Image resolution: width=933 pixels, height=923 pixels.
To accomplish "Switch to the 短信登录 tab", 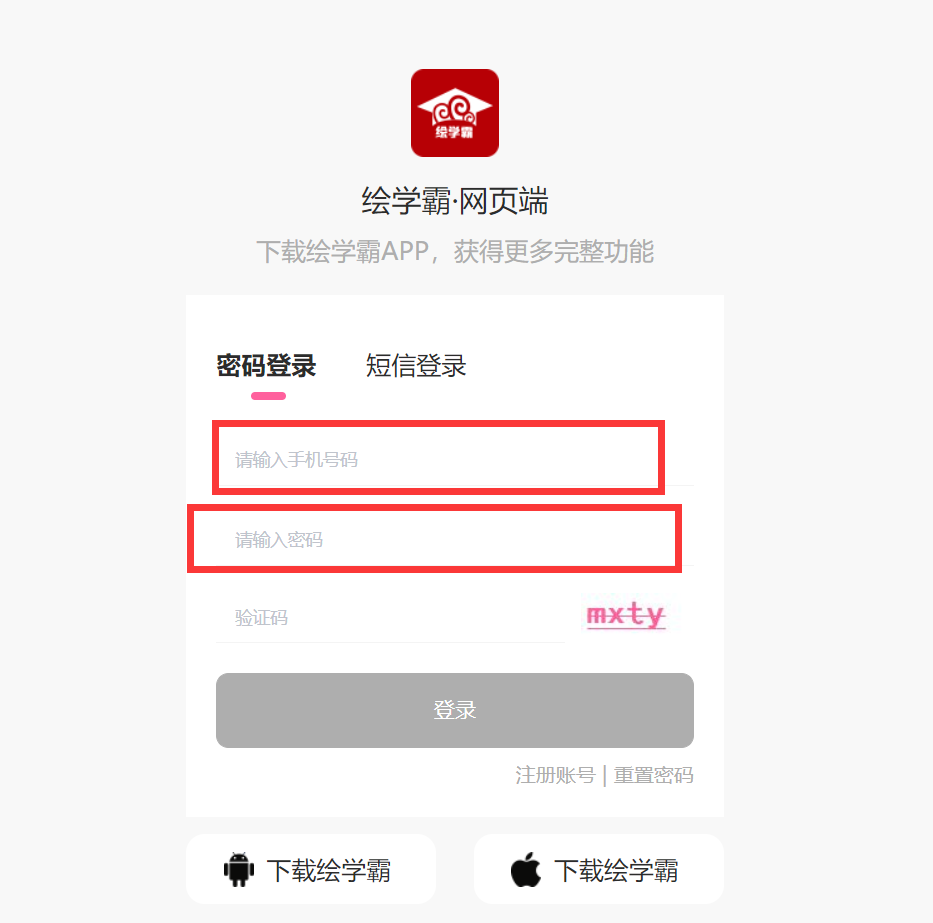I will coord(415,365).
